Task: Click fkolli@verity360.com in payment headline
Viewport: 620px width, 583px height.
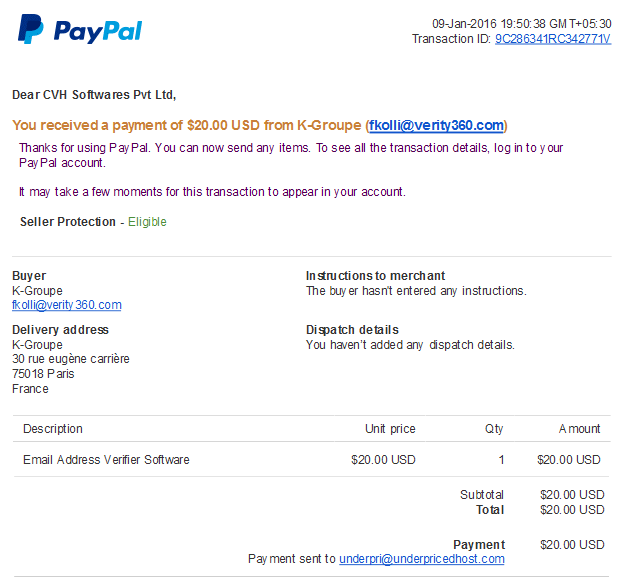Action: pyautogui.click(x=436, y=125)
